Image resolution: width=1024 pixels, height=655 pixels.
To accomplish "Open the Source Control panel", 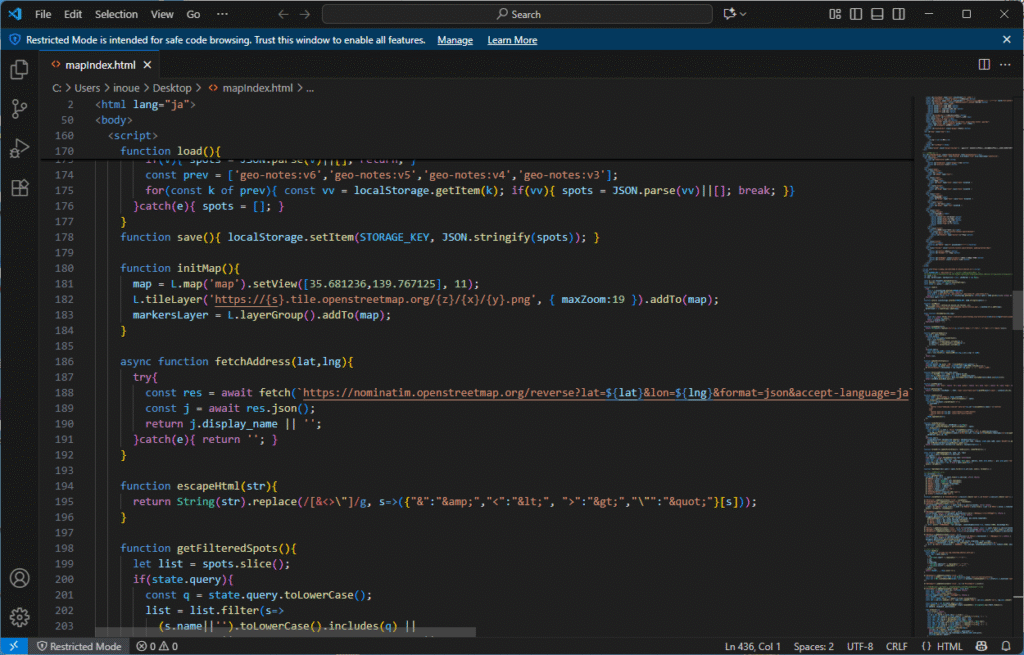I will (19, 109).
